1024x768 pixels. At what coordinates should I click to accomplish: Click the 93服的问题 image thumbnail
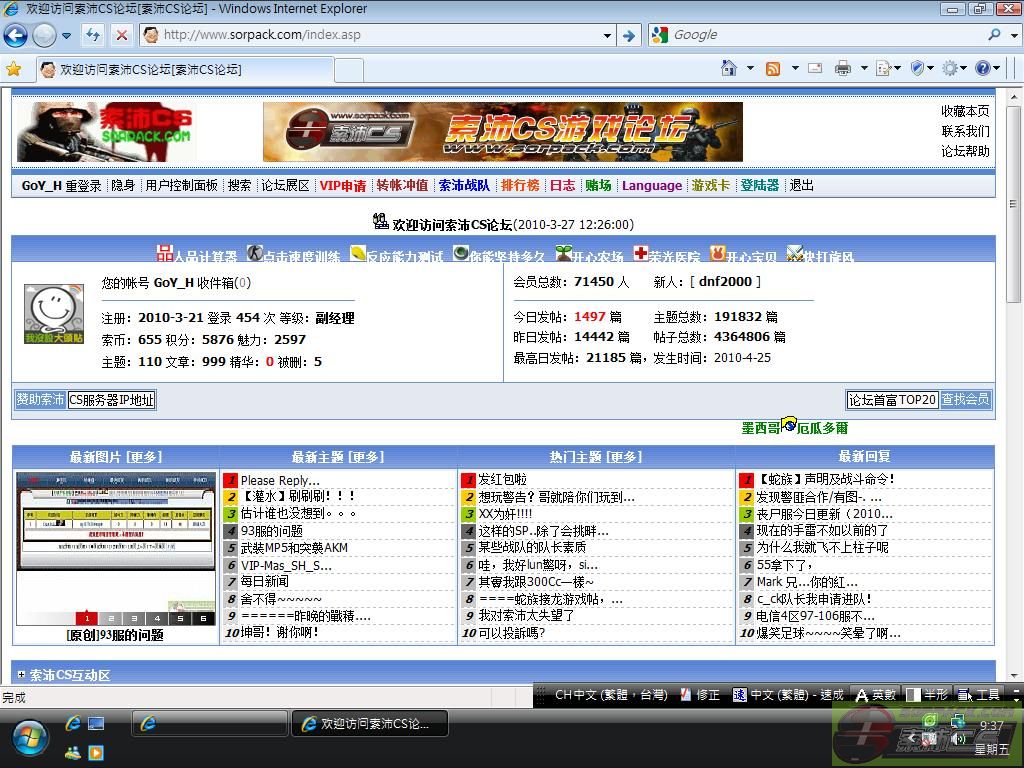coord(115,548)
